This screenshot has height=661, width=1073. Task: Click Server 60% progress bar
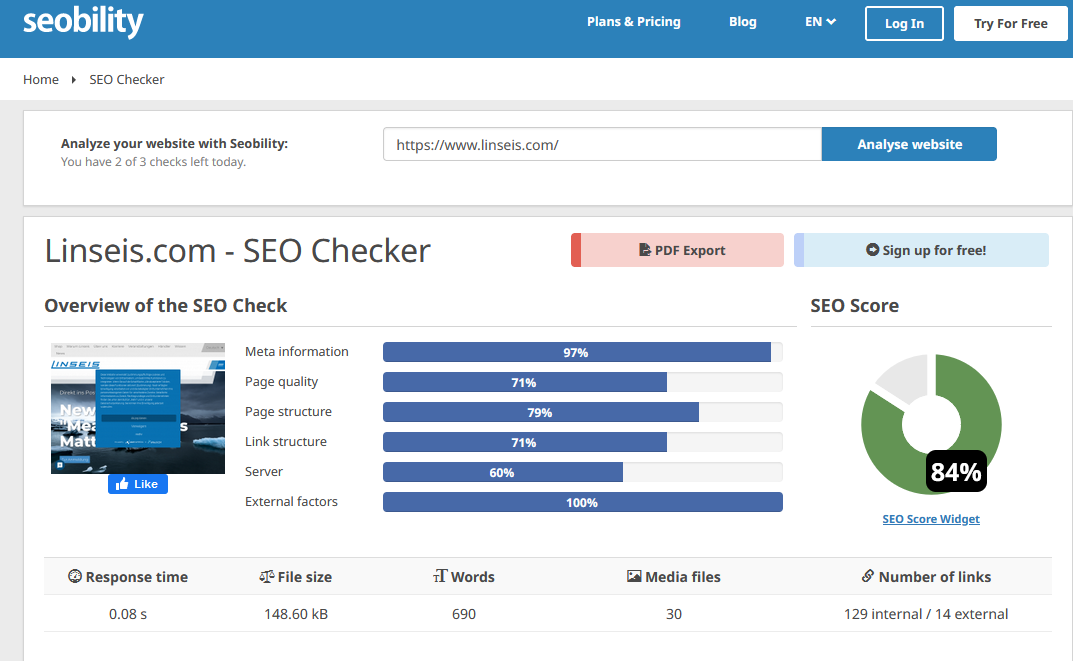582,472
